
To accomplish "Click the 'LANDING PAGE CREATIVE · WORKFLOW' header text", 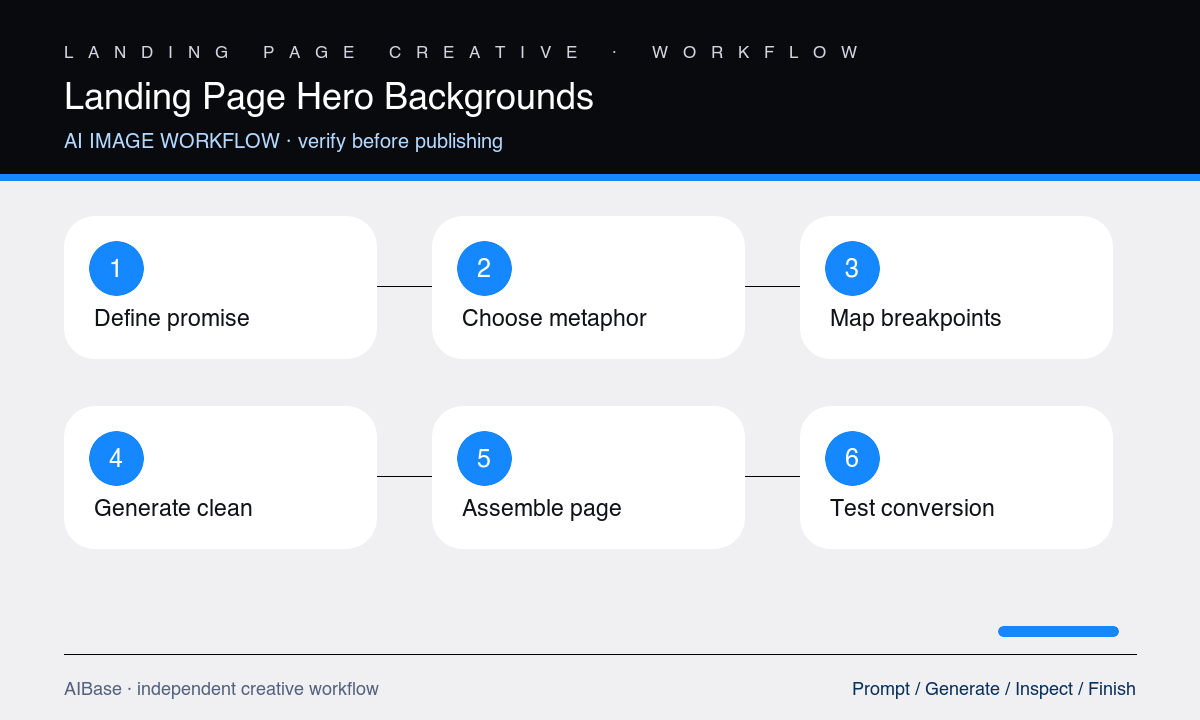I will tap(461, 52).
